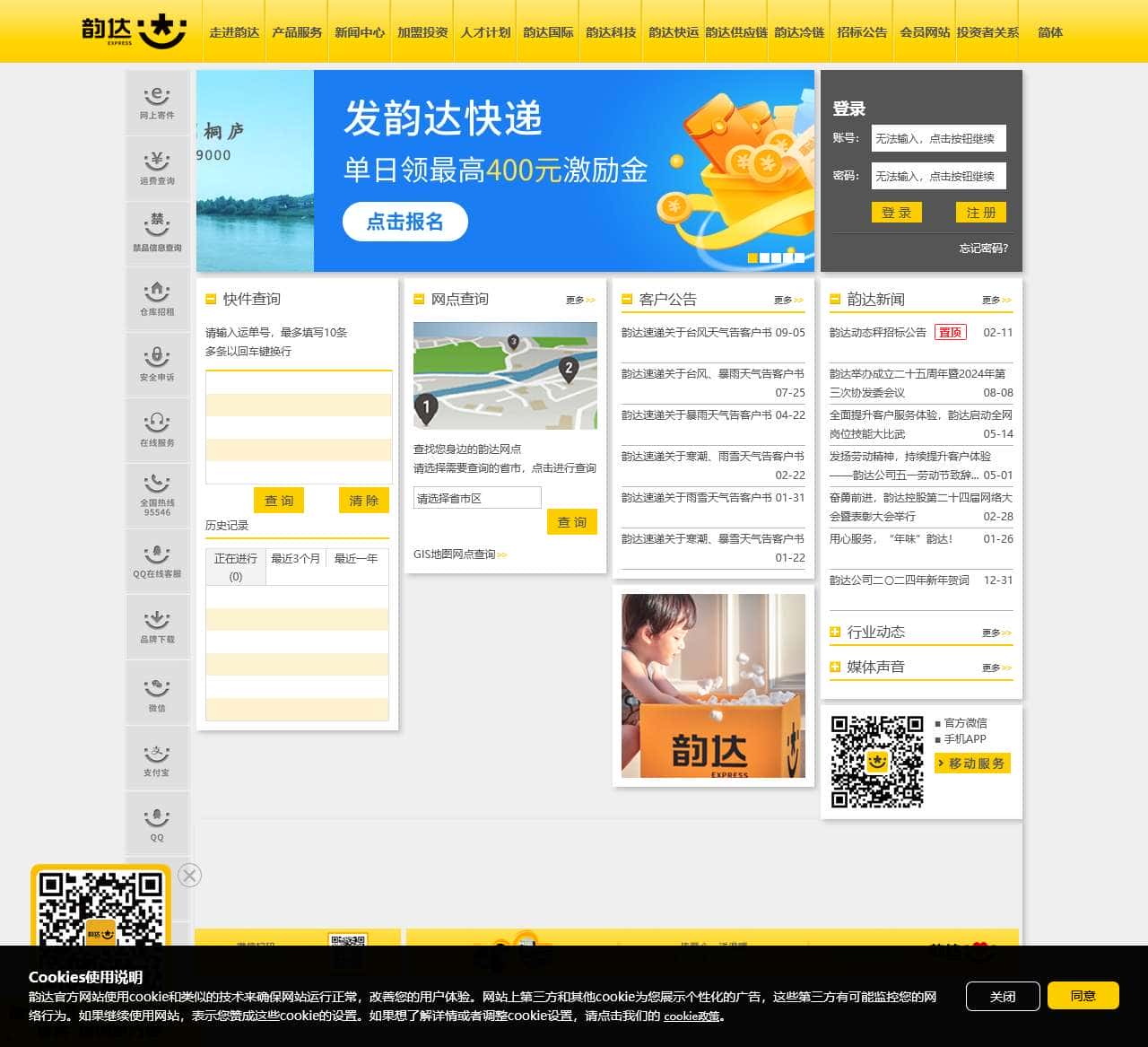Open 品牌下载 from the sidebar
The image size is (1148, 1047).
(157, 625)
